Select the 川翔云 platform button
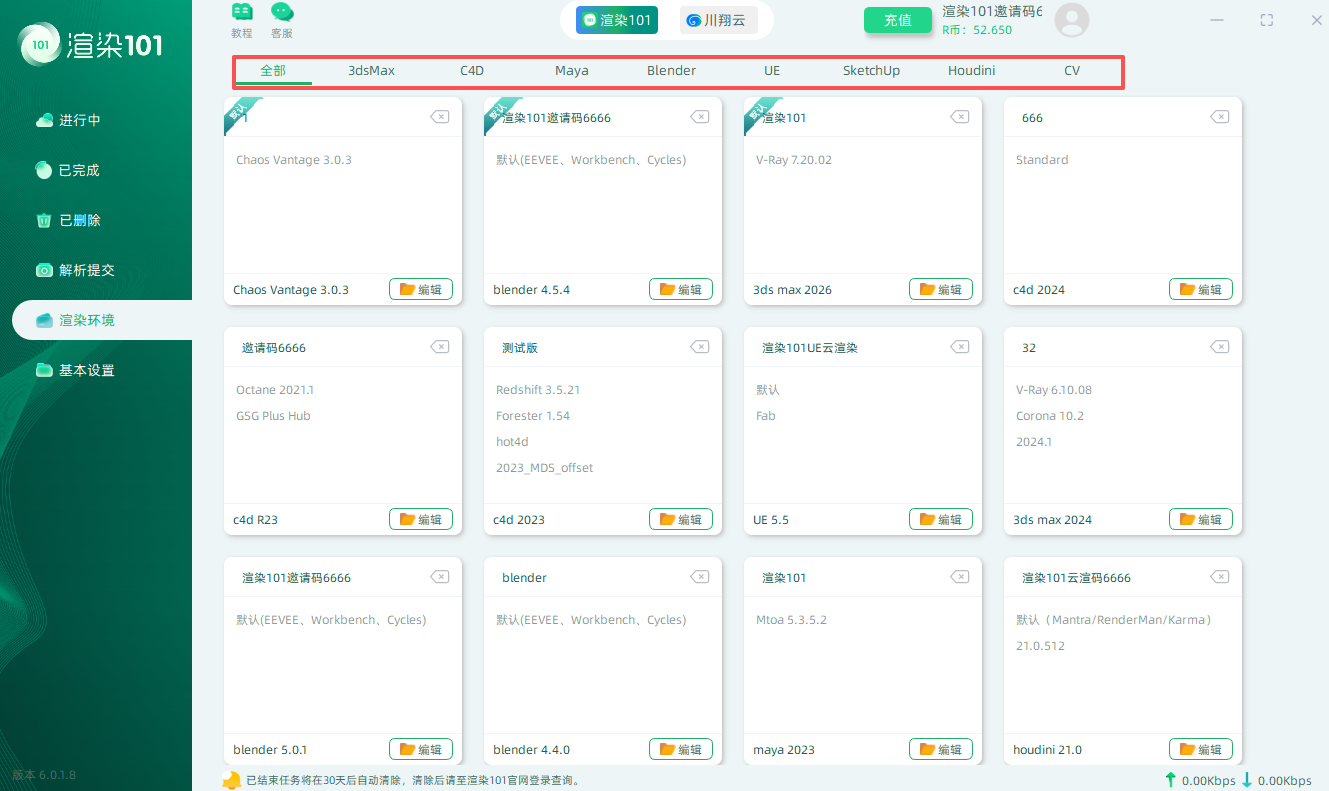 (718, 20)
